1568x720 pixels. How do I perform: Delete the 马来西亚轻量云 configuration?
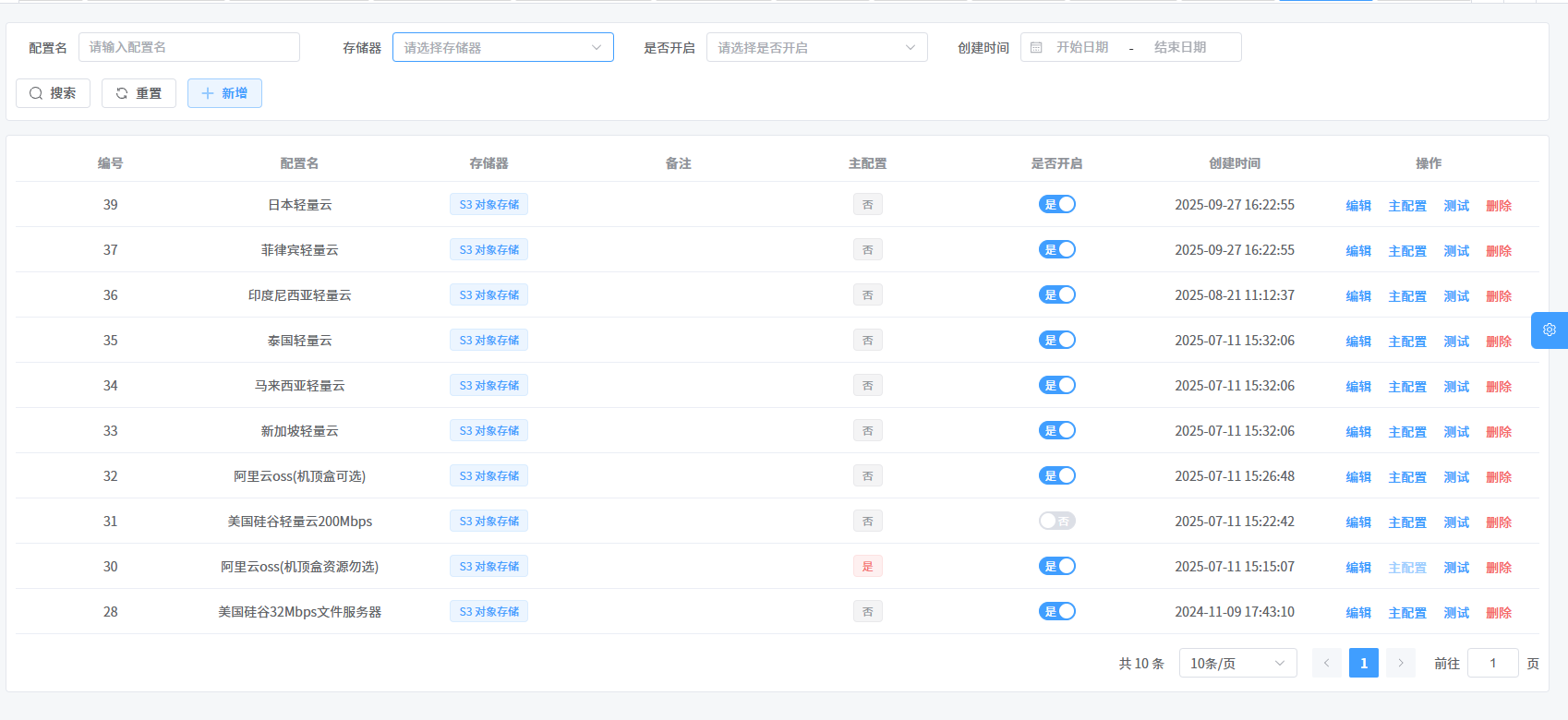(1499, 387)
